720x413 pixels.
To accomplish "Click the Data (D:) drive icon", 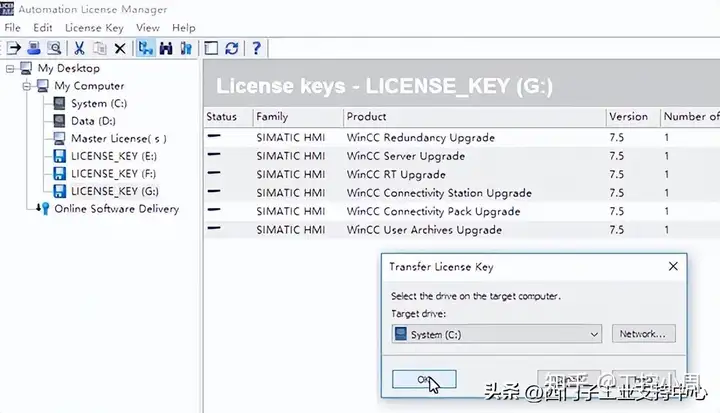I will [x=59, y=120].
